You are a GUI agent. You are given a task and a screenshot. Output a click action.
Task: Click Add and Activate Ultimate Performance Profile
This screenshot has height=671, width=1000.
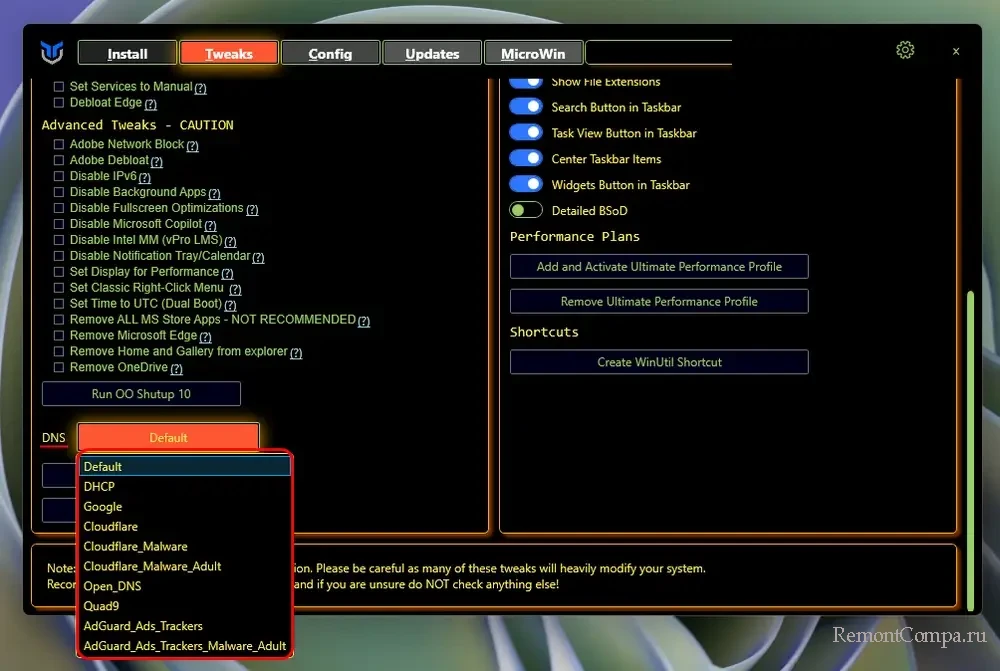pyautogui.click(x=659, y=267)
